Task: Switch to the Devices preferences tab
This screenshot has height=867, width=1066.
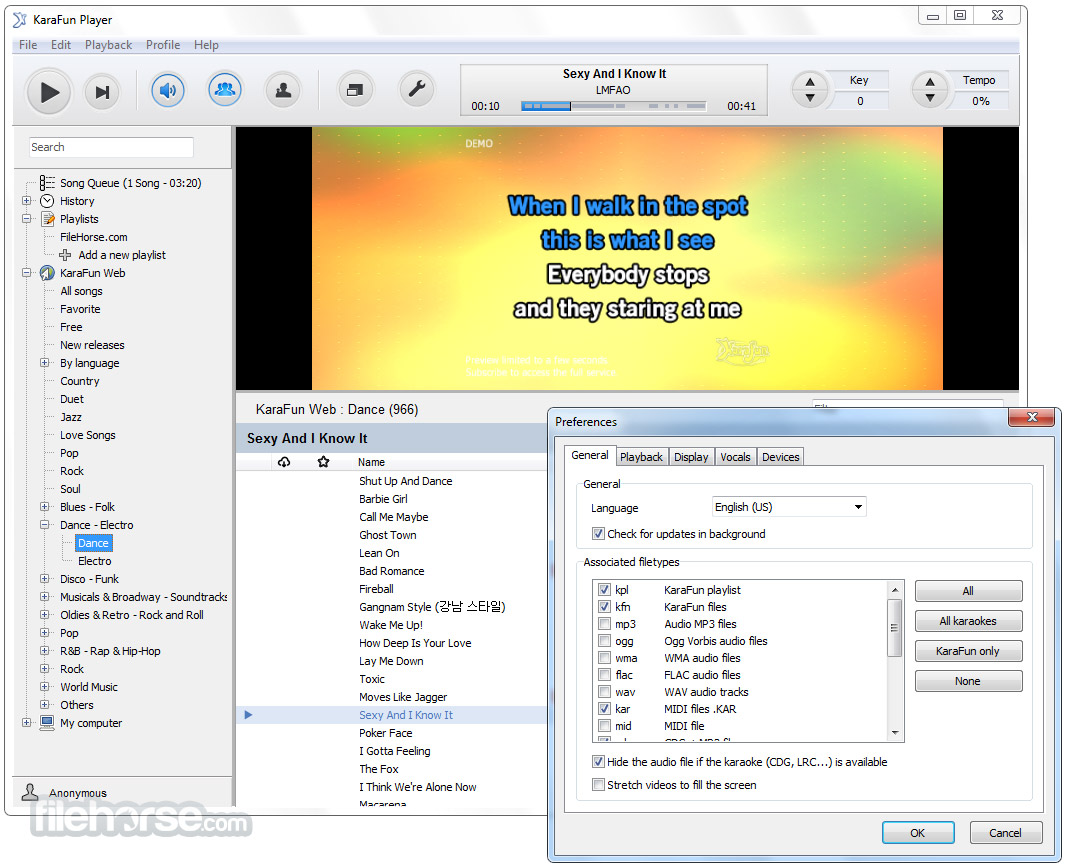Action: click(x=780, y=457)
